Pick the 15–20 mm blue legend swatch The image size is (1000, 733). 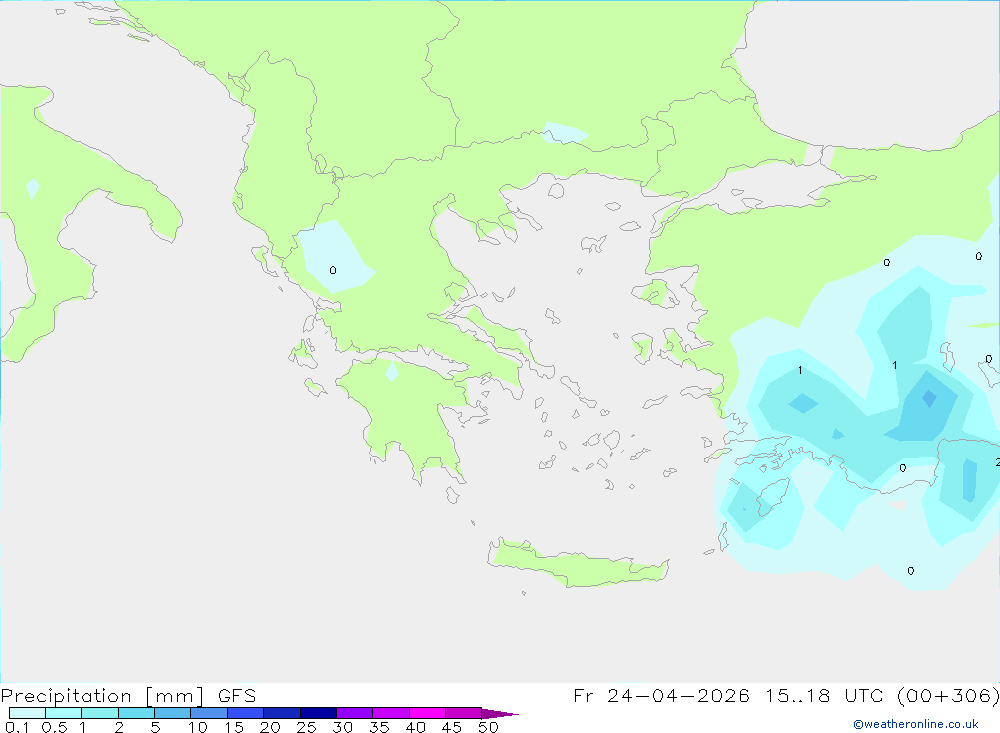click(246, 713)
